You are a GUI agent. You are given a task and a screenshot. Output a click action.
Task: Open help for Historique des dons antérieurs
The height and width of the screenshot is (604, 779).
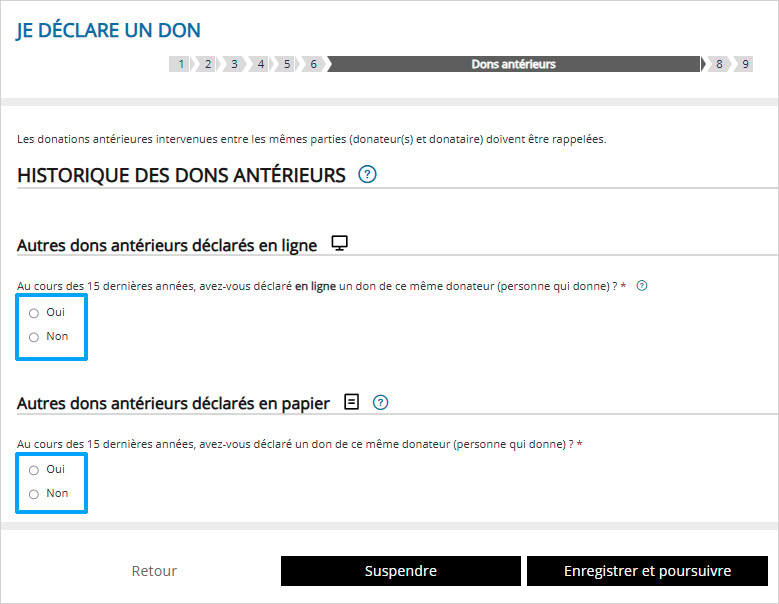point(367,175)
